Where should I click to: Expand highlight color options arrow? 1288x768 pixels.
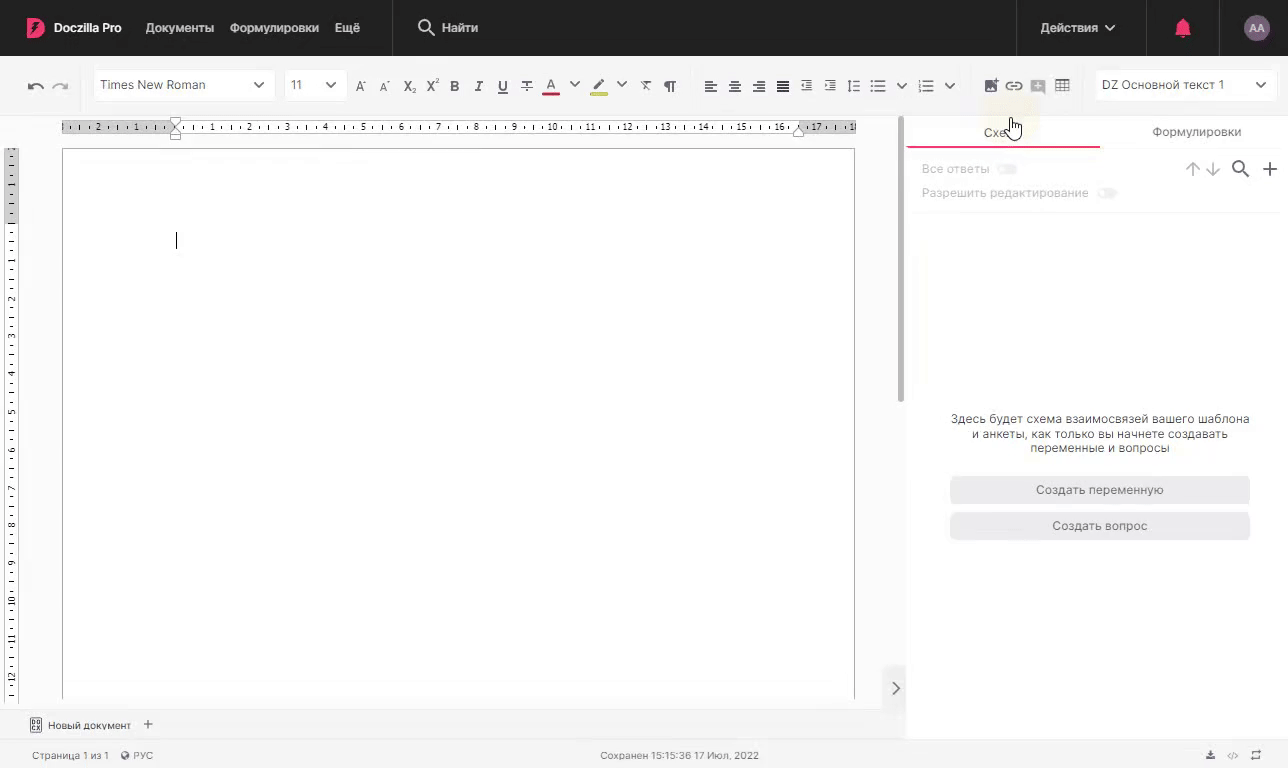622,85
